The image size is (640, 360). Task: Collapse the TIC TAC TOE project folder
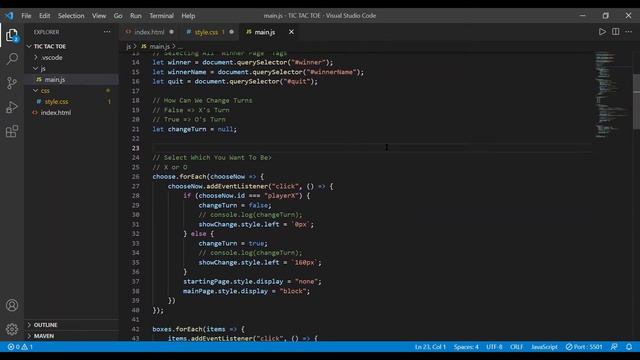pyautogui.click(x=50, y=47)
